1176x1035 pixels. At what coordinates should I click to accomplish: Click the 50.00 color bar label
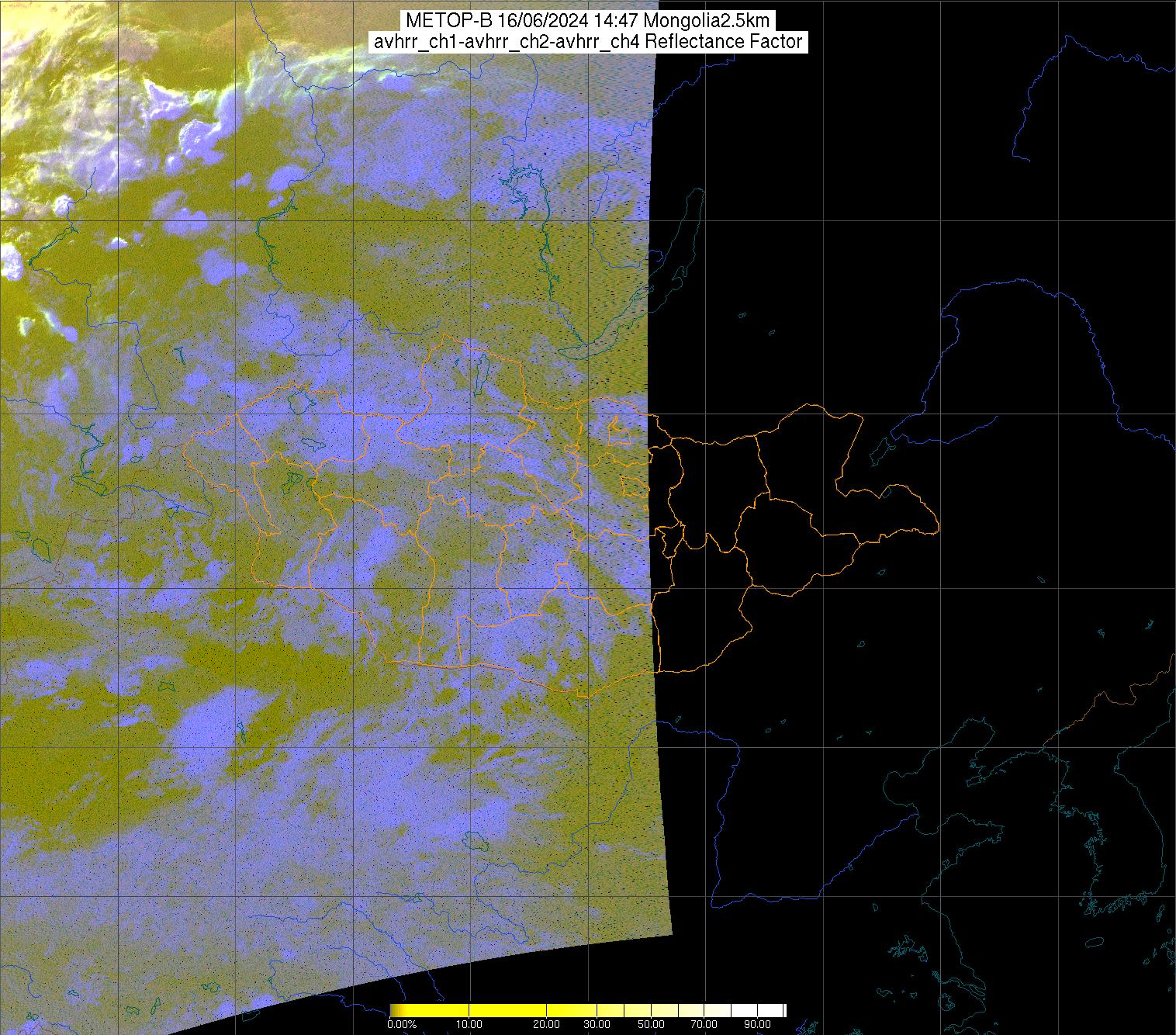(x=652, y=1024)
